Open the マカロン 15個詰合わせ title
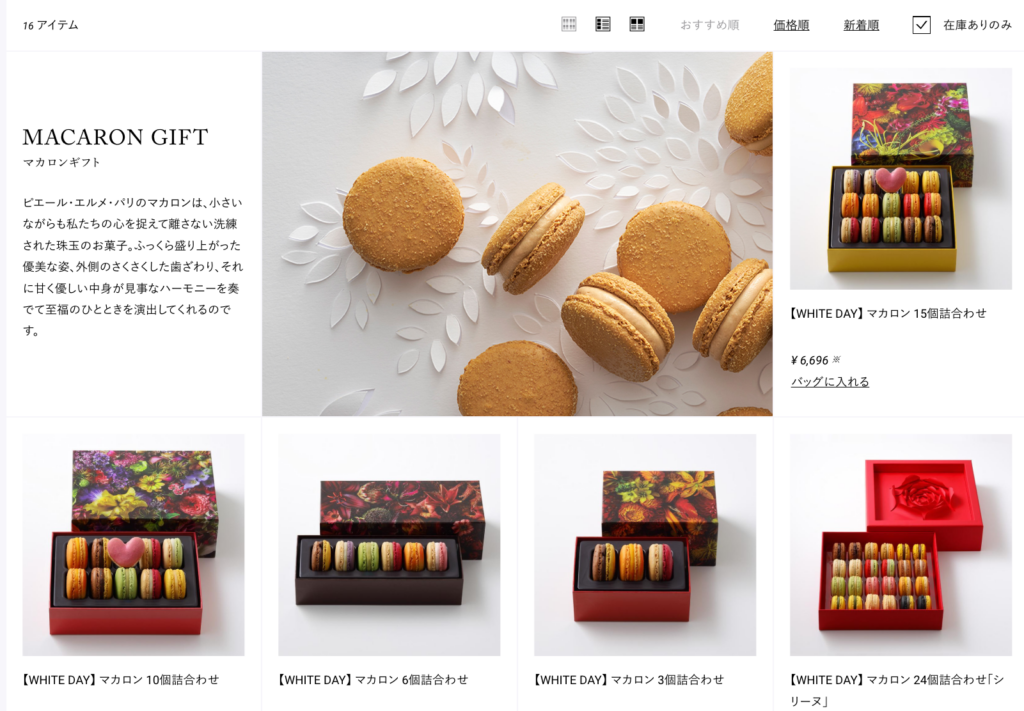 coord(888,313)
